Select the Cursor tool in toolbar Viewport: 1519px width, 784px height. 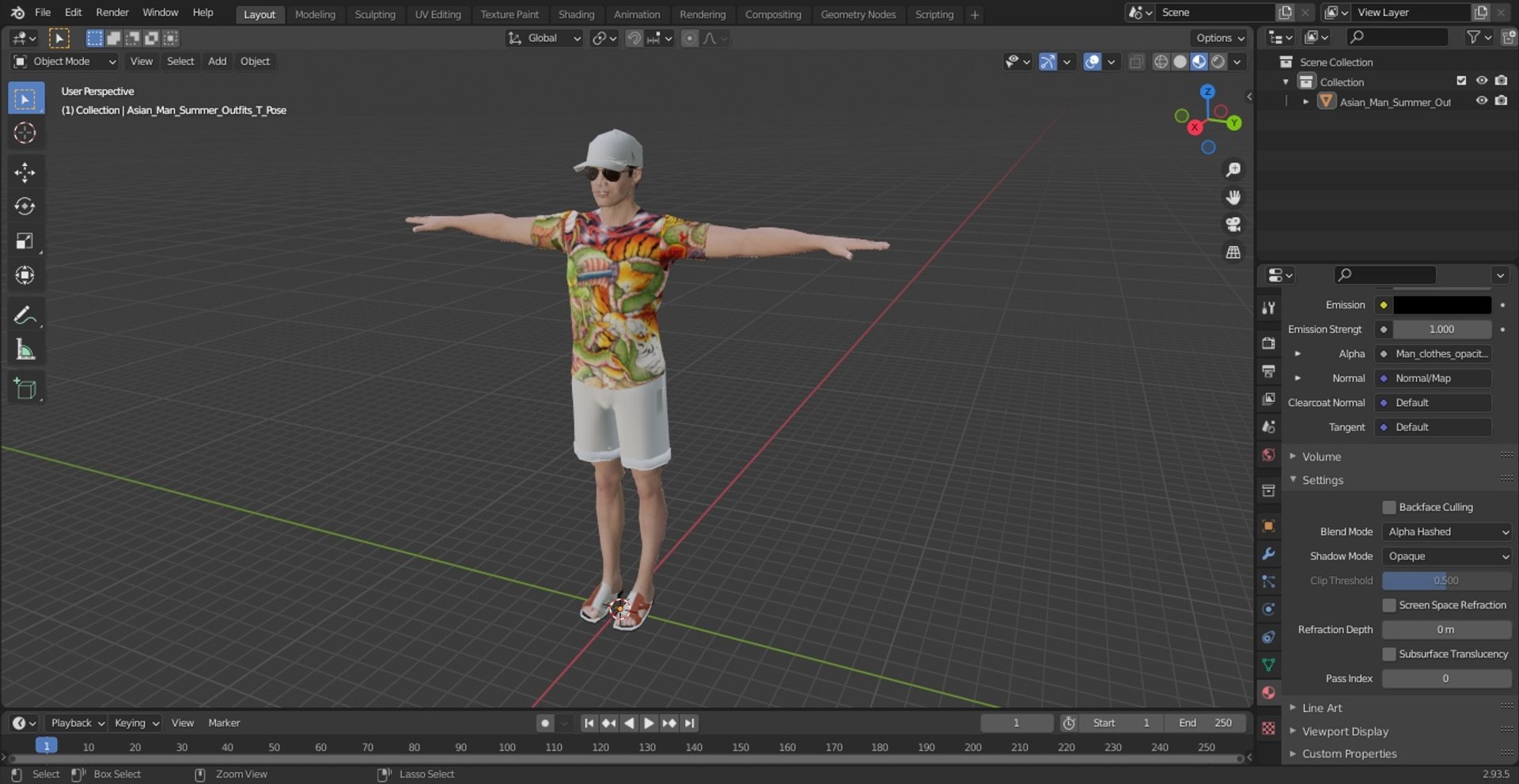(x=25, y=133)
